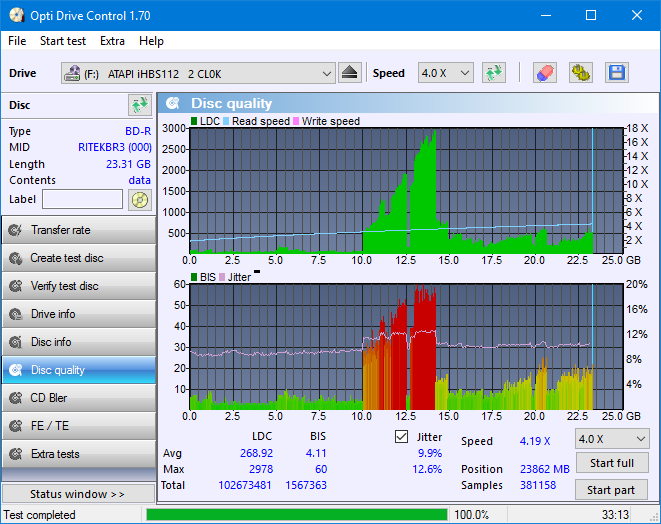Click the green BIS legend swatch in lower graph
Viewport: 661px width, 524px height.
click(x=194, y=277)
